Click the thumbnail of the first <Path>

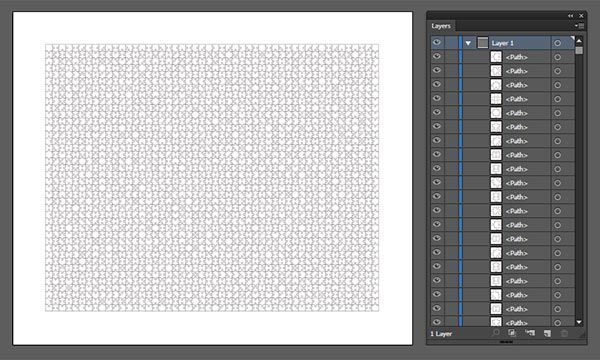(496, 57)
